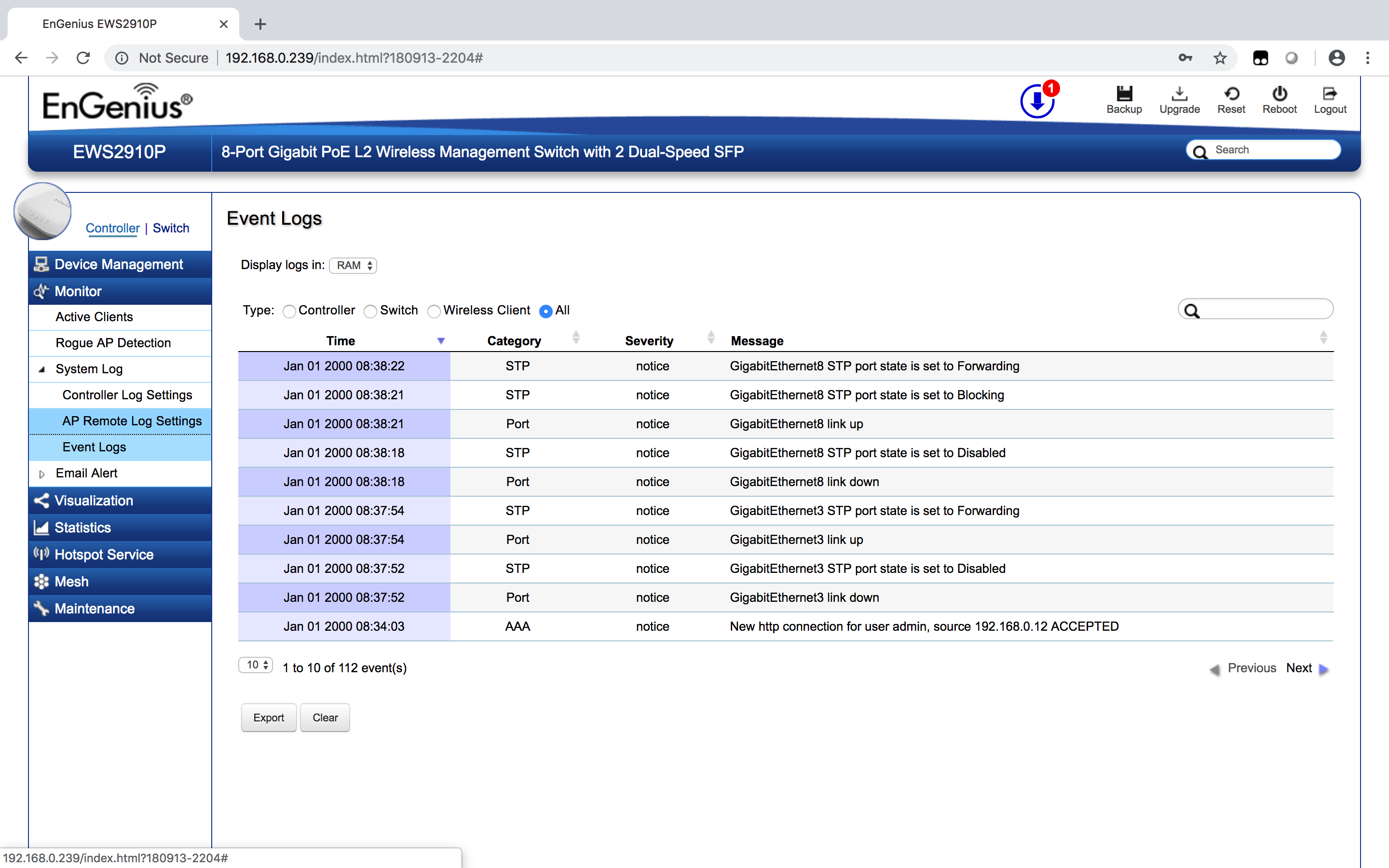
Task: Open Event Logs in sidebar
Action: point(120,447)
